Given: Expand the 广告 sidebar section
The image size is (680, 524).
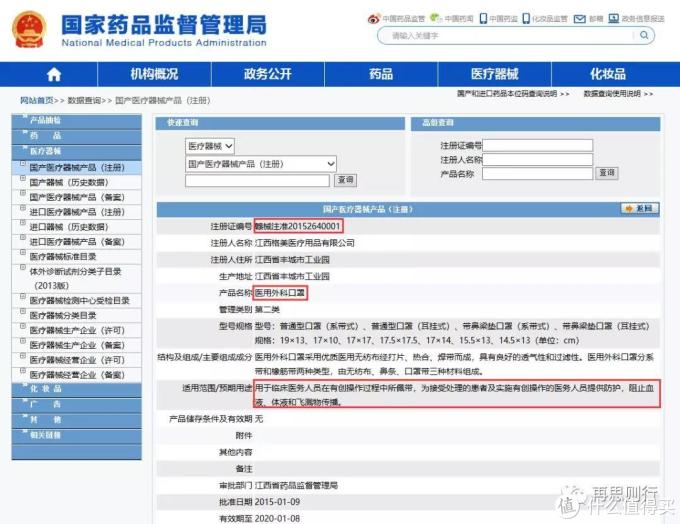Looking at the screenshot, I should pyautogui.click(x=76, y=405).
